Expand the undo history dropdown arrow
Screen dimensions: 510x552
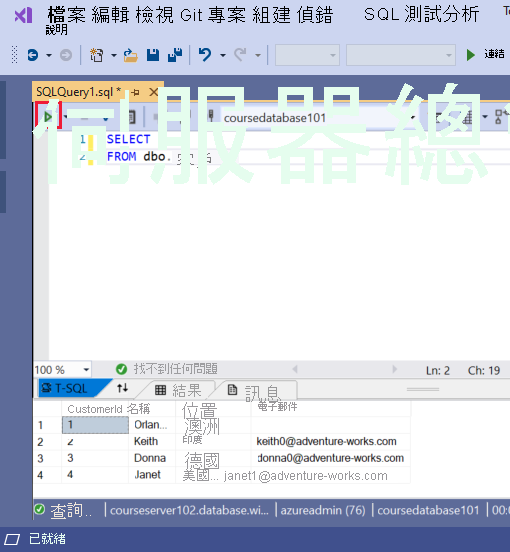pyautogui.click(x=223, y=55)
